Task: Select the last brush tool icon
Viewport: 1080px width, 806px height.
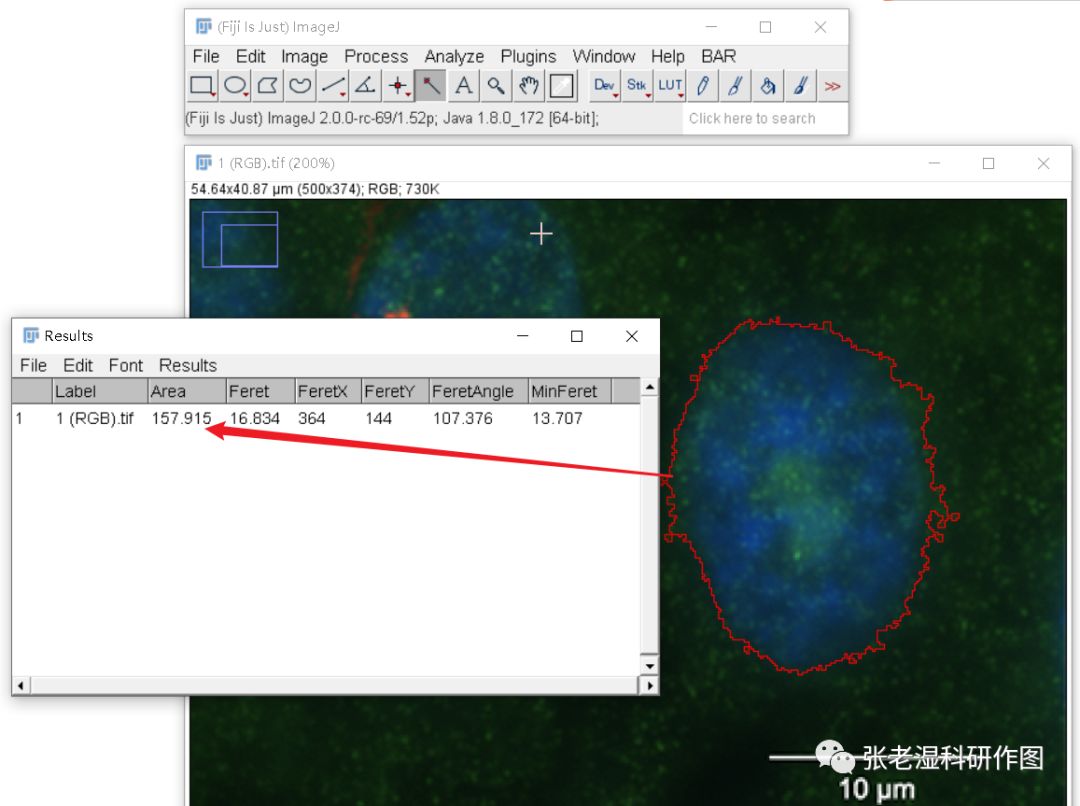Action: pyautogui.click(x=800, y=86)
